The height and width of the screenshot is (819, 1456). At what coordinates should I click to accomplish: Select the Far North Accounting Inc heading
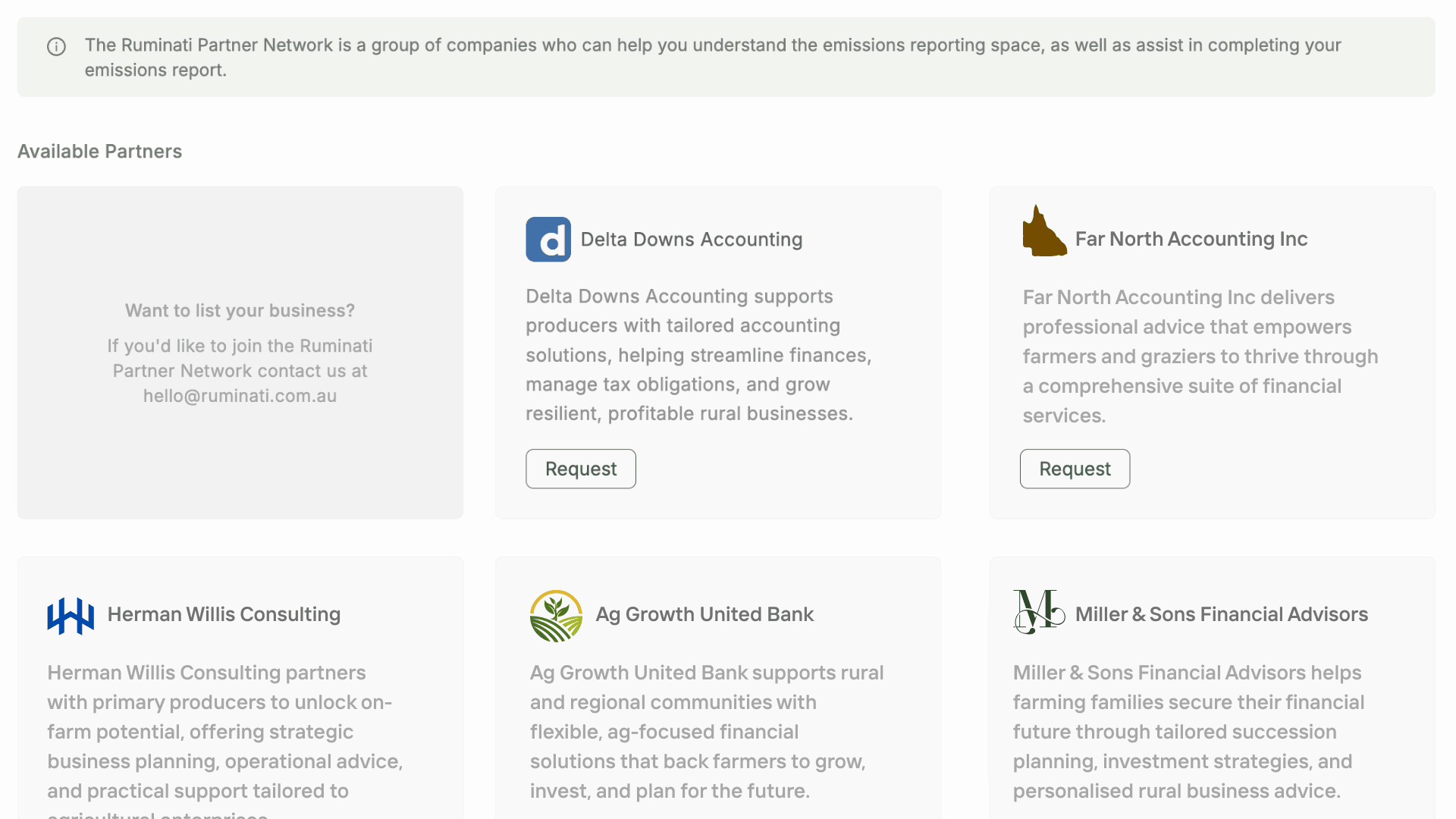pos(1191,239)
